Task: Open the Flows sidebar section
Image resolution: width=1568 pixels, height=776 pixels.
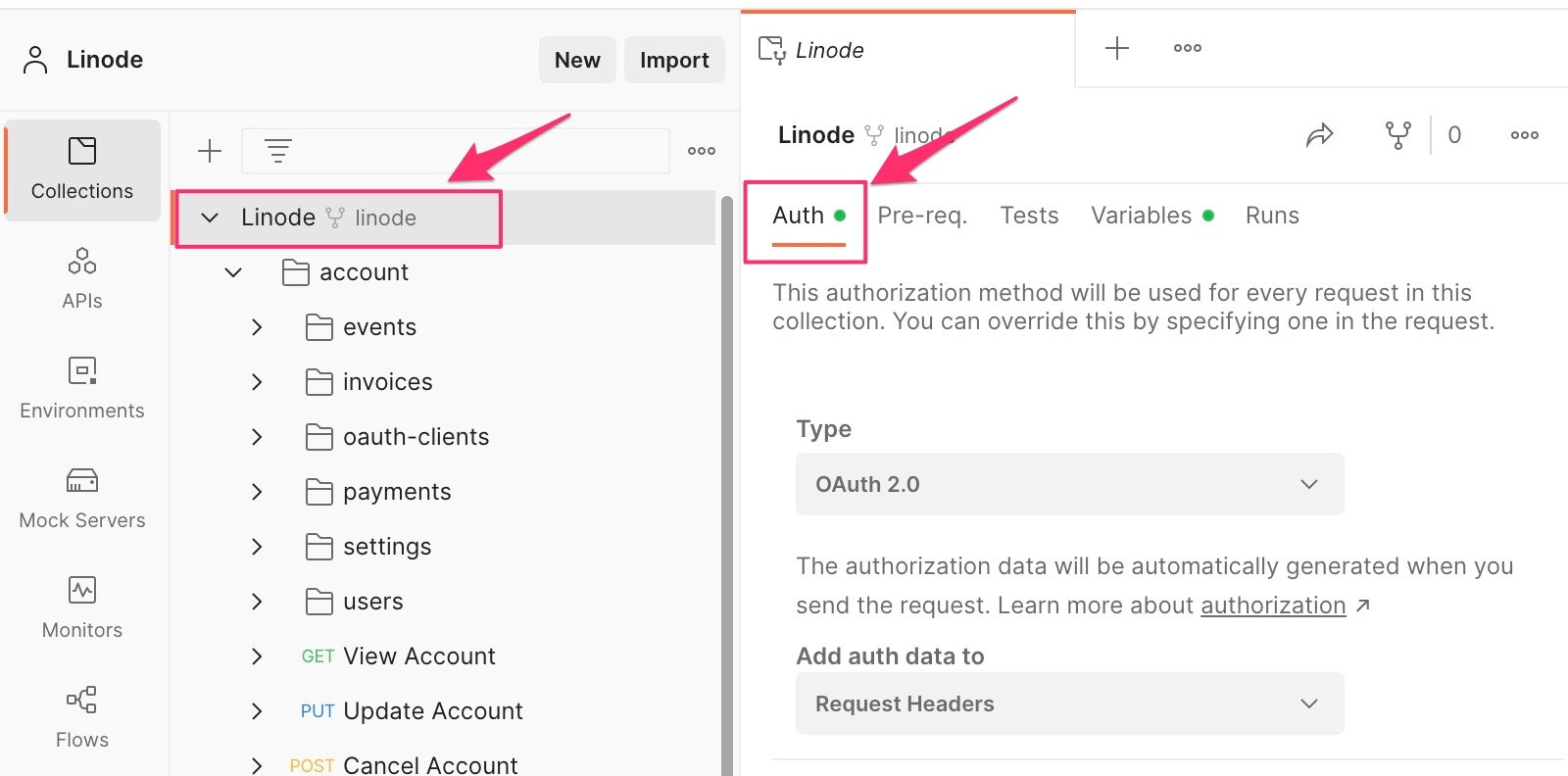Action: coord(82,717)
